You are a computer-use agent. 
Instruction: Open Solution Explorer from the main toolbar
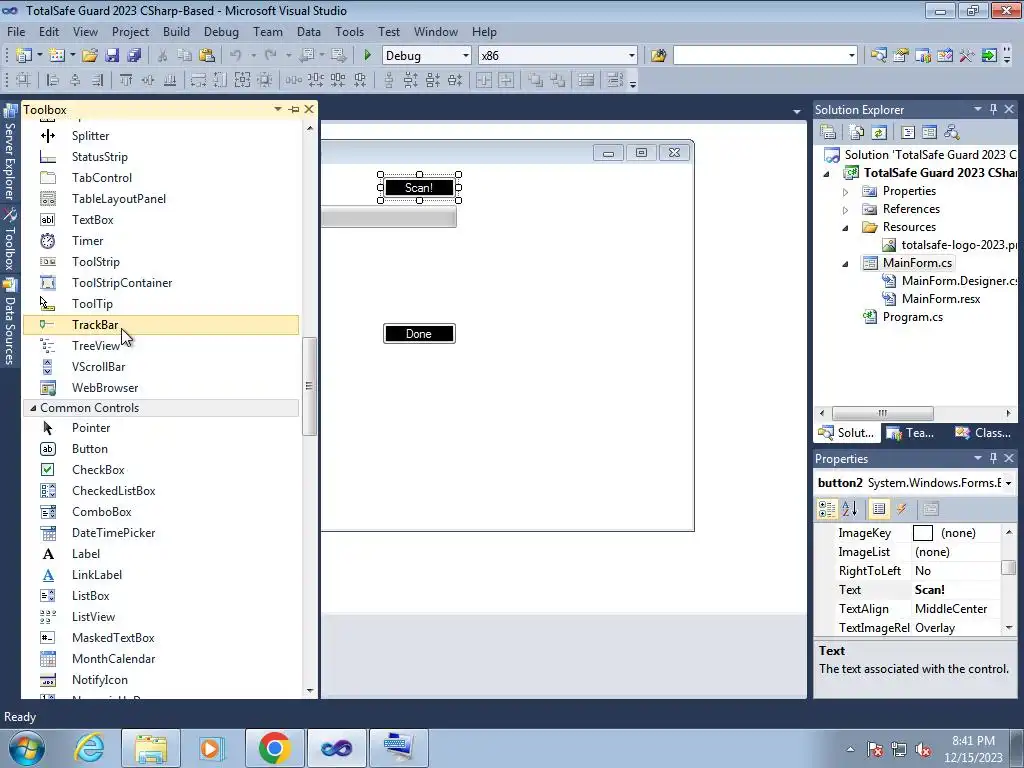click(x=878, y=56)
